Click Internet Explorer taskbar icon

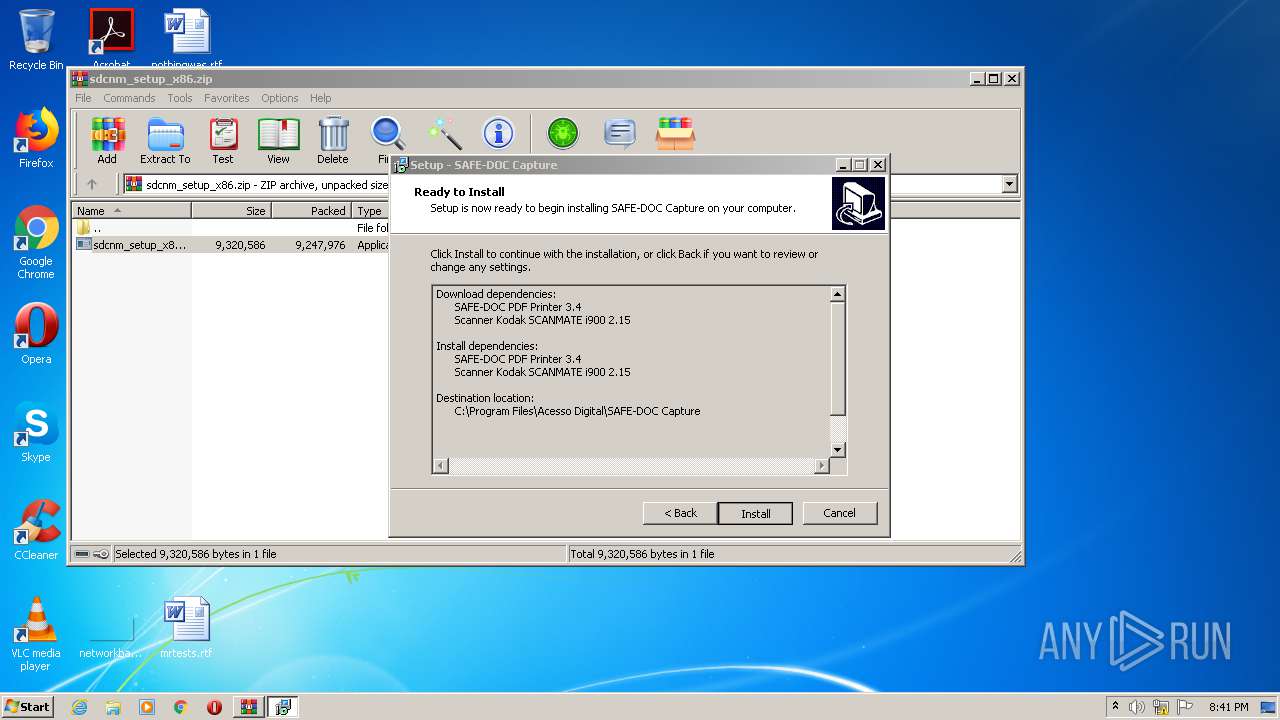tap(80, 707)
